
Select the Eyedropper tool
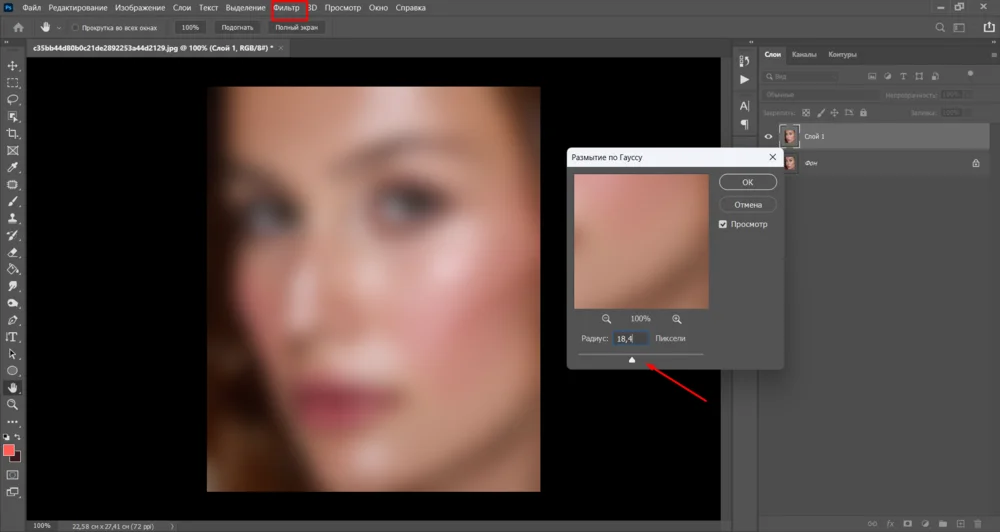(x=13, y=167)
